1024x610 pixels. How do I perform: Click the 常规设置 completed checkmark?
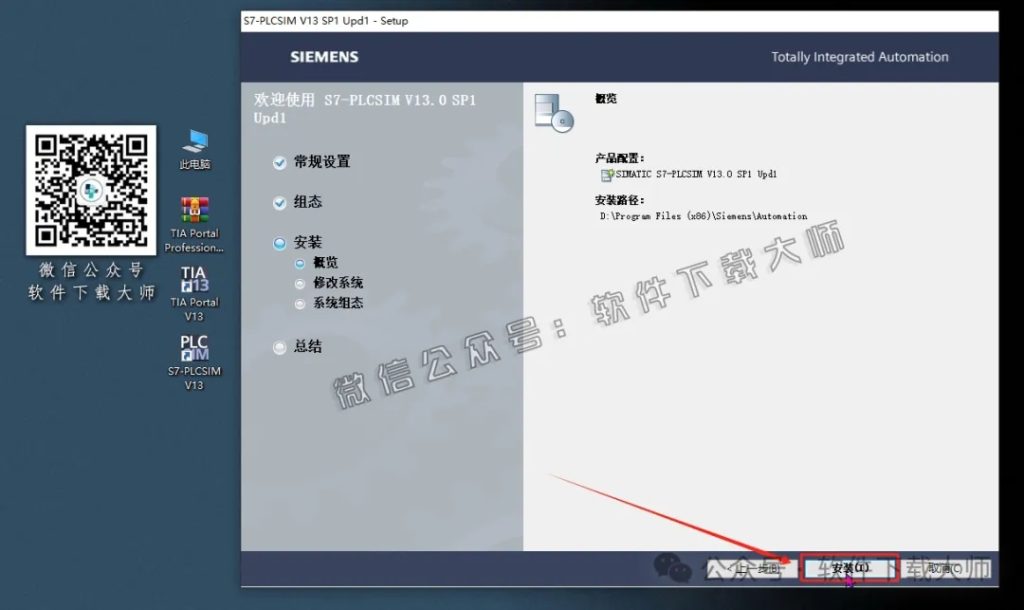(x=281, y=162)
